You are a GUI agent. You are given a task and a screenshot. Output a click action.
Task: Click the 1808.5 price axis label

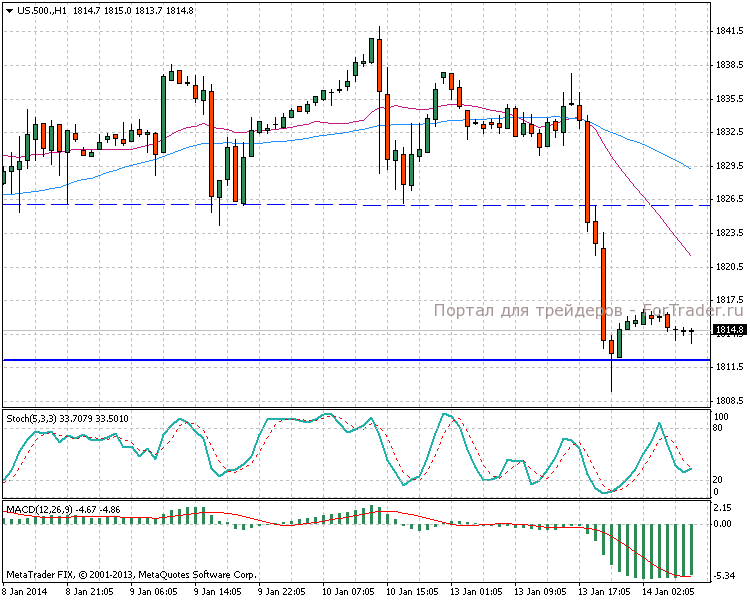point(727,401)
